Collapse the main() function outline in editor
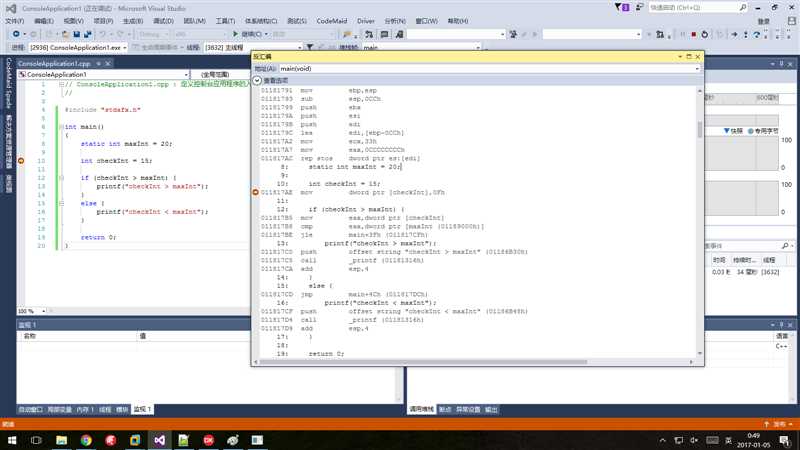The image size is (800, 450). [61, 127]
